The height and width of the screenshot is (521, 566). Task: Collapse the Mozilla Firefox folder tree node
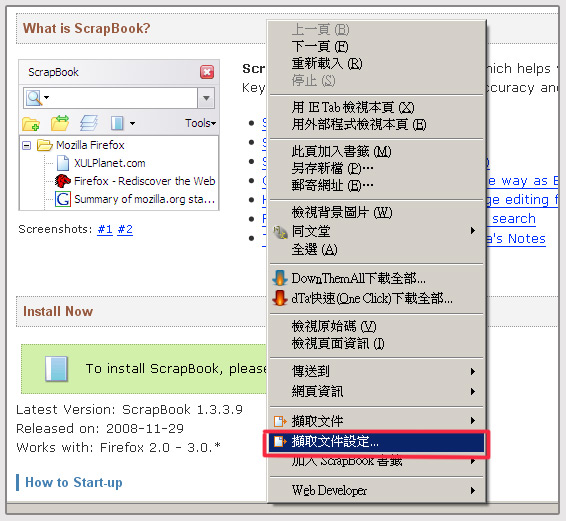tap(26, 146)
